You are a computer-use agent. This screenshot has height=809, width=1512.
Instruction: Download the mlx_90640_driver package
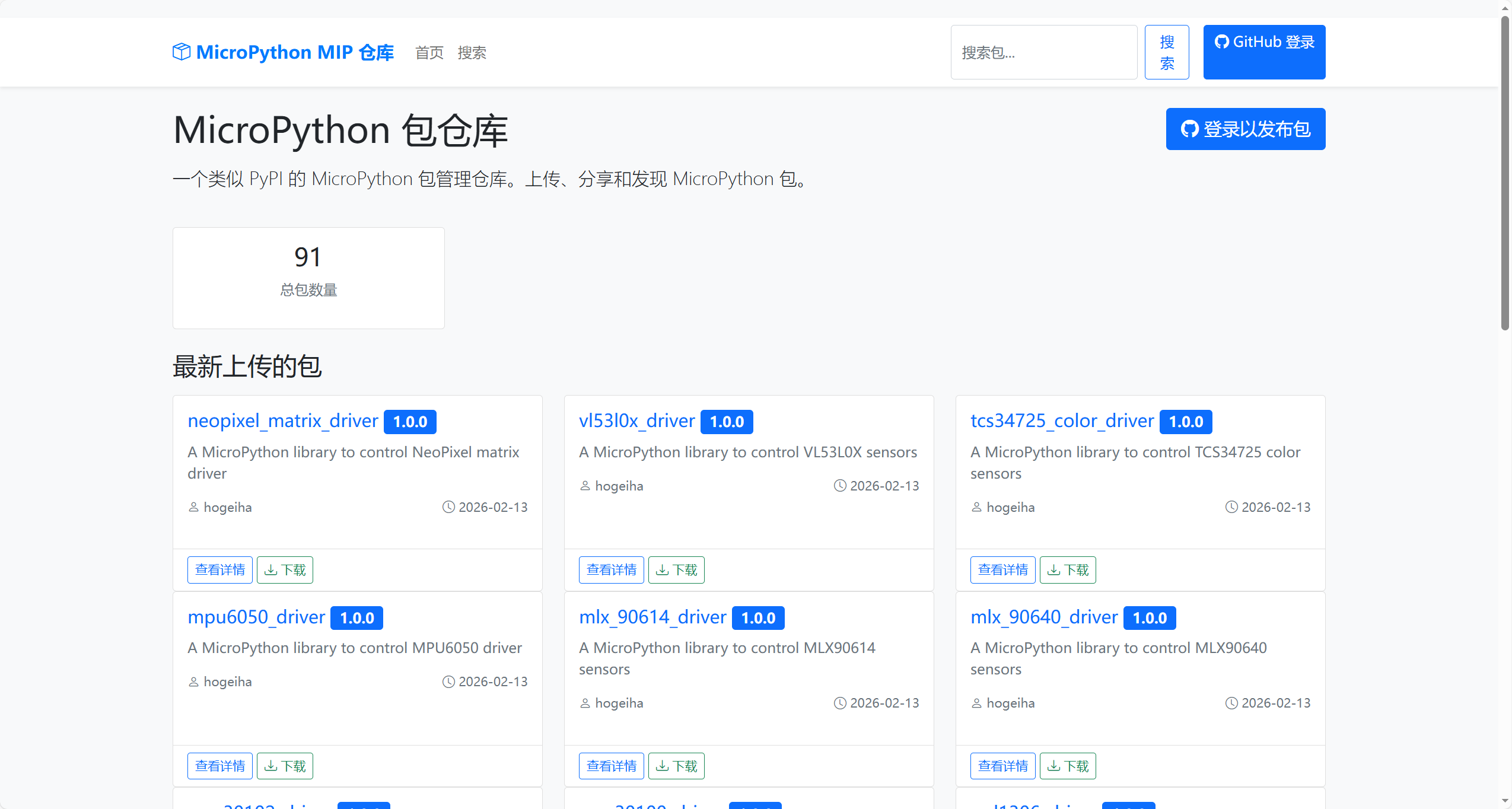[1067, 765]
